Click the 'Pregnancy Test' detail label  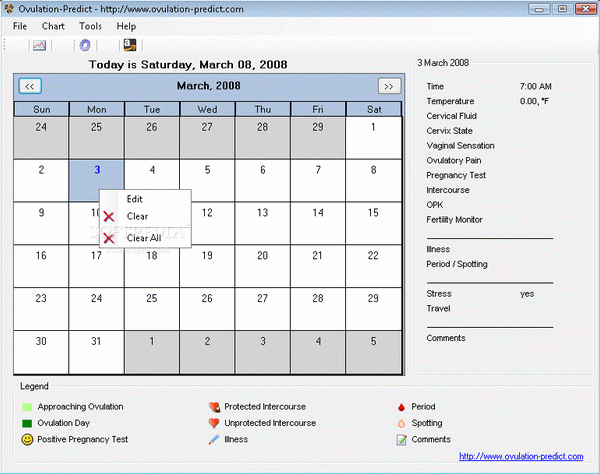456,175
